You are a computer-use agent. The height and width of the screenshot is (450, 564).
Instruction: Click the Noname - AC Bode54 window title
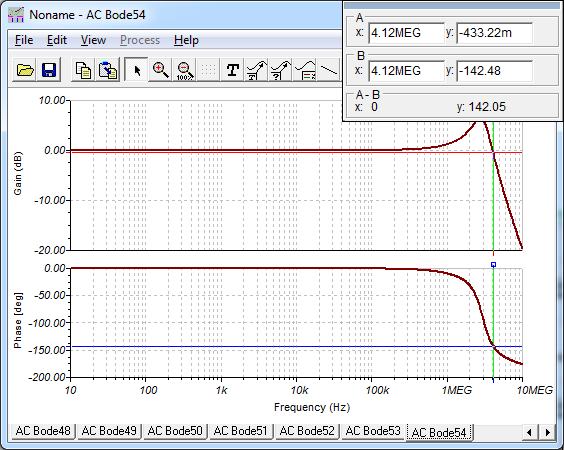pos(87,15)
